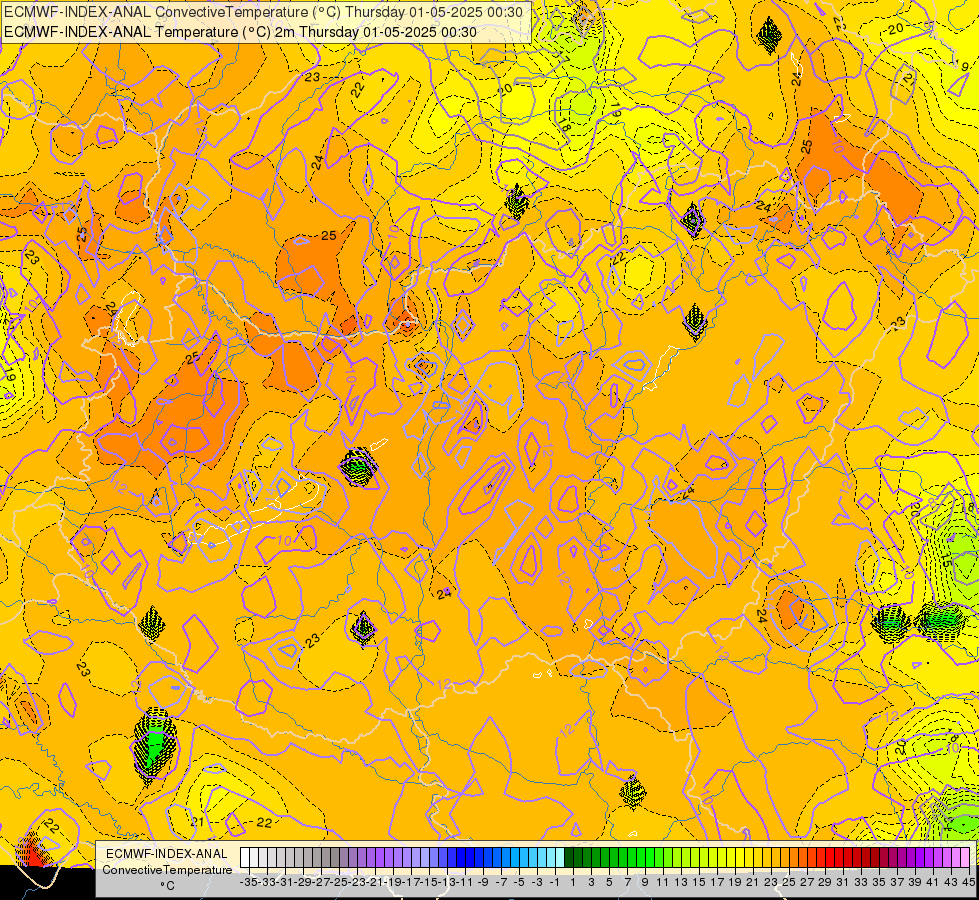Click legend scale value -35
The width and height of the screenshot is (979, 900).
(x=249, y=882)
